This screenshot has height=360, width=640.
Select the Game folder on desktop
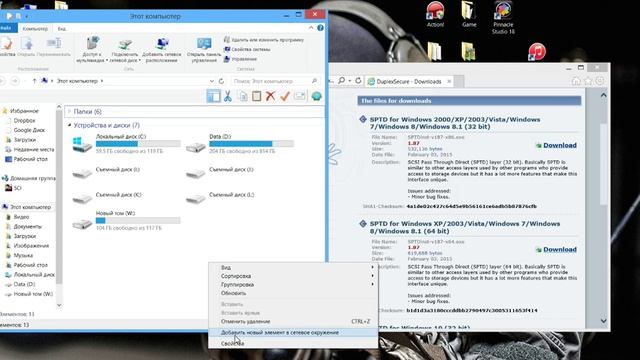pos(469,14)
